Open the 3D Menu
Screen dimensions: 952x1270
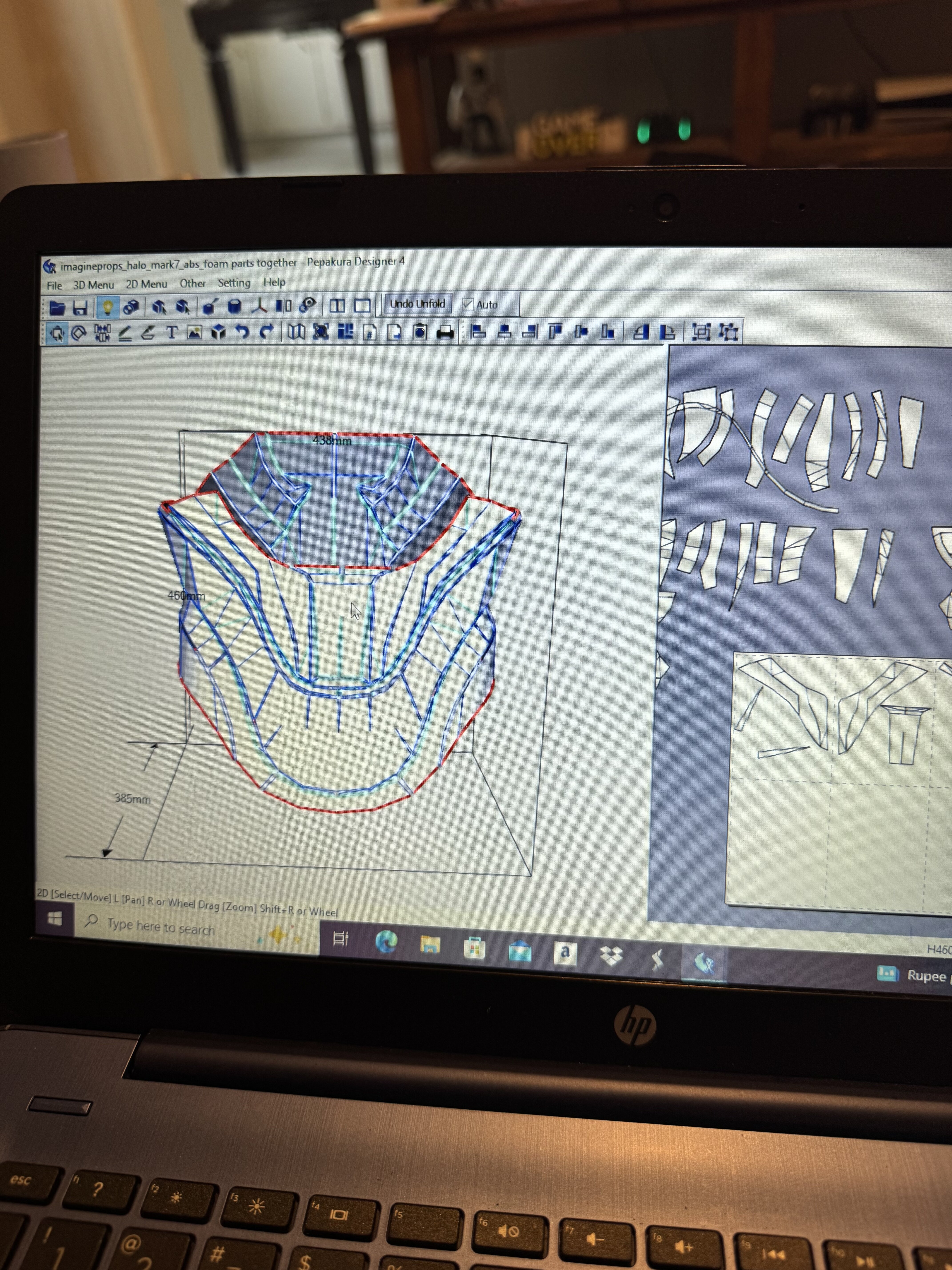tap(94, 285)
